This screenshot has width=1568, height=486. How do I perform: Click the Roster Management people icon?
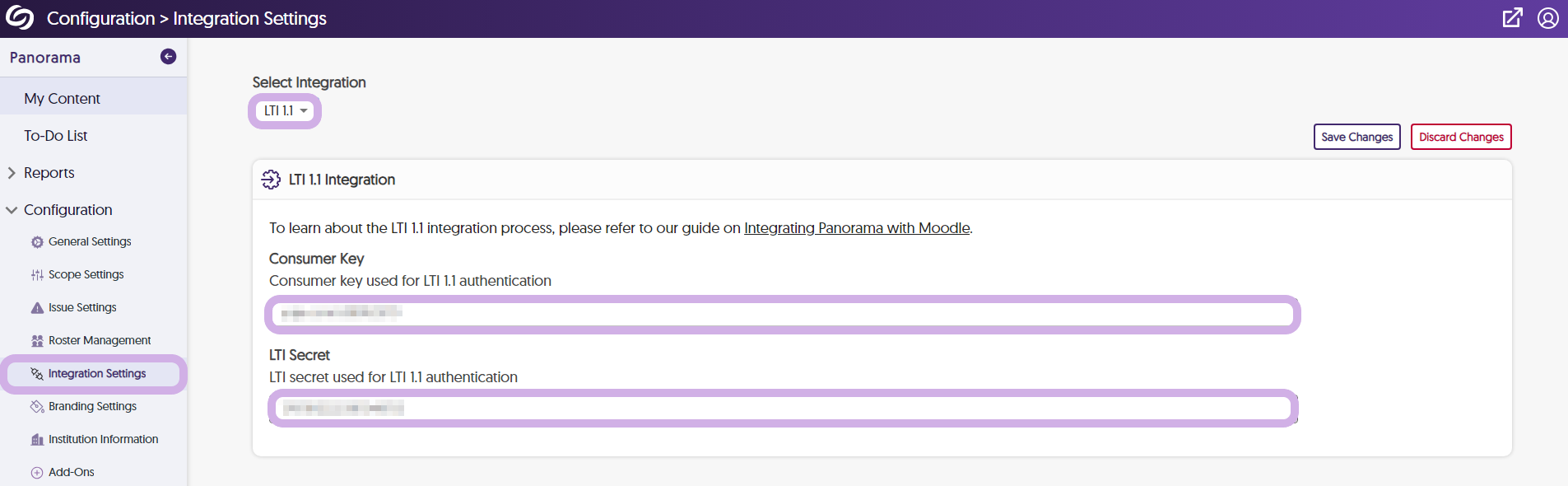tap(37, 341)
